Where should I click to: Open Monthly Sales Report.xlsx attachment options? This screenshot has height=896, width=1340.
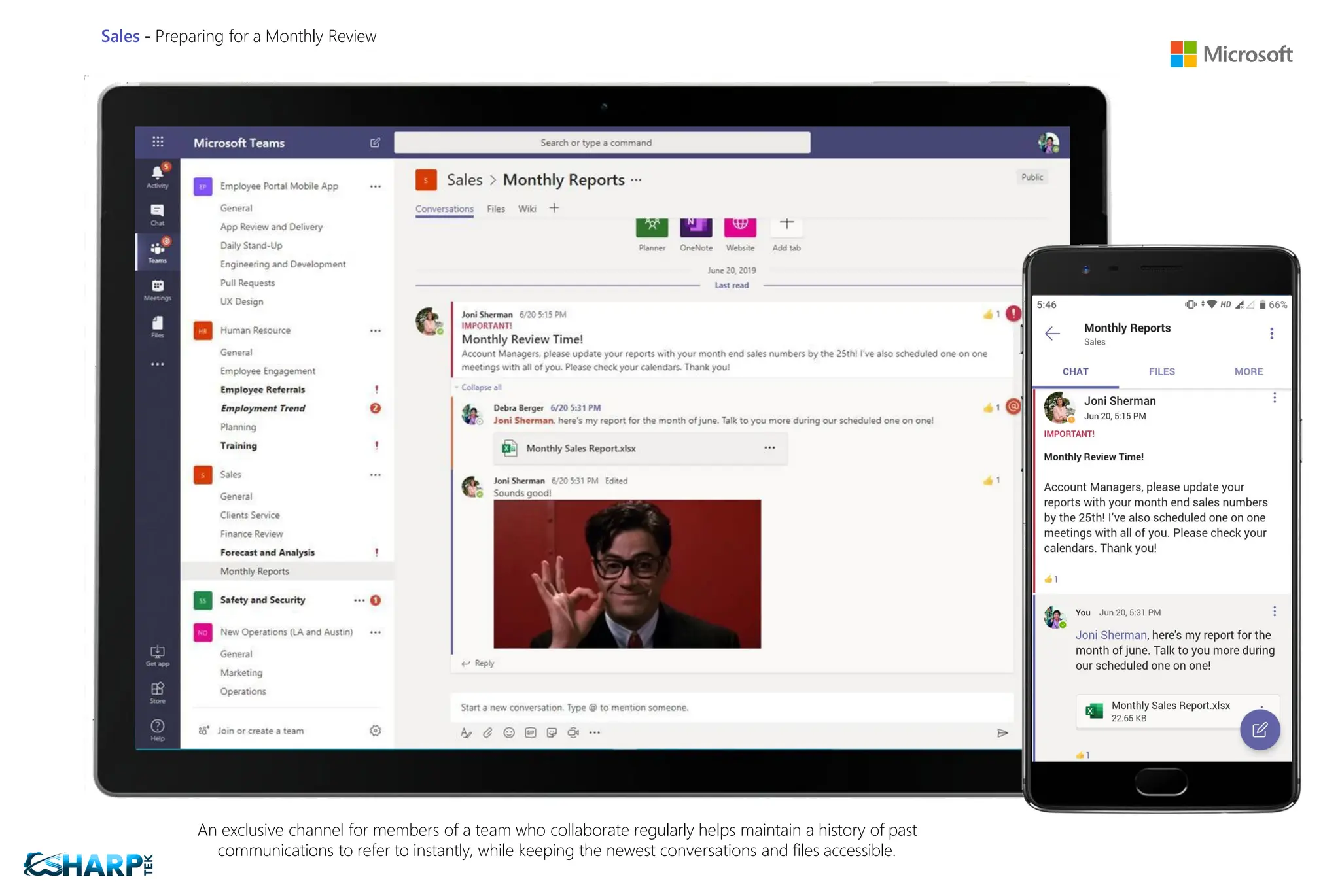coord(769,448)
